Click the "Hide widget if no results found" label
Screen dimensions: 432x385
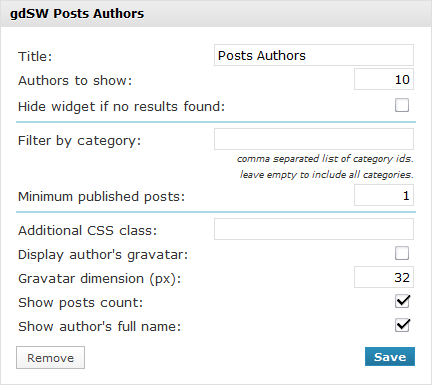[x=121, y=107]
